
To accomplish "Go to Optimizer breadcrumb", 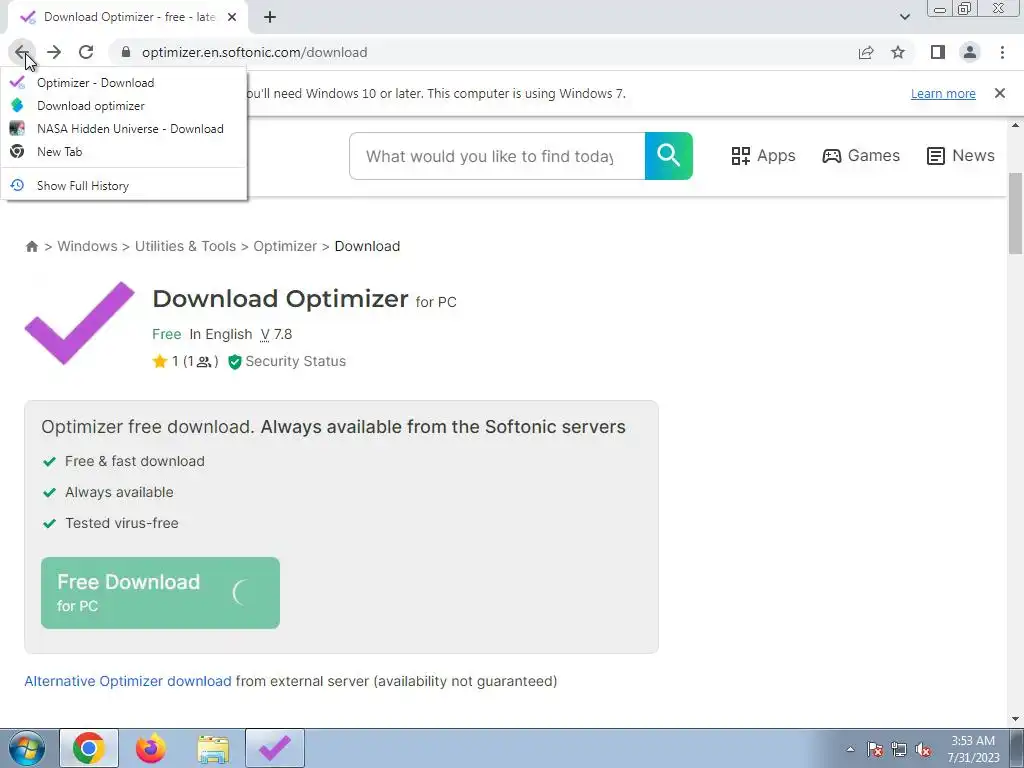I will coord(285,246).
